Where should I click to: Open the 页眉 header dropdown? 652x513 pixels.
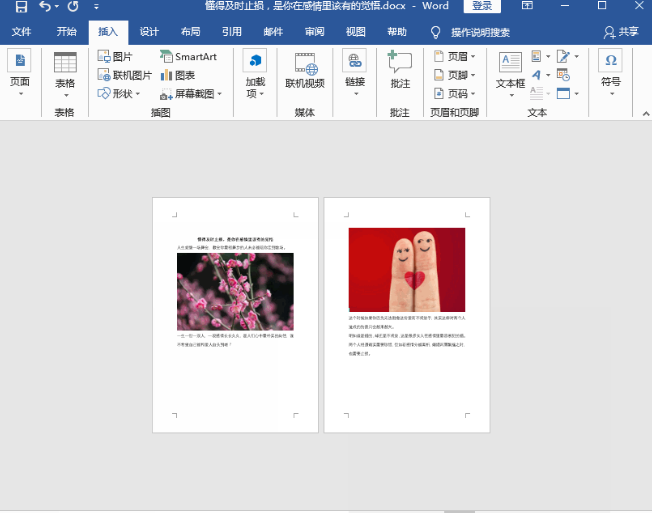click(454, 57)
